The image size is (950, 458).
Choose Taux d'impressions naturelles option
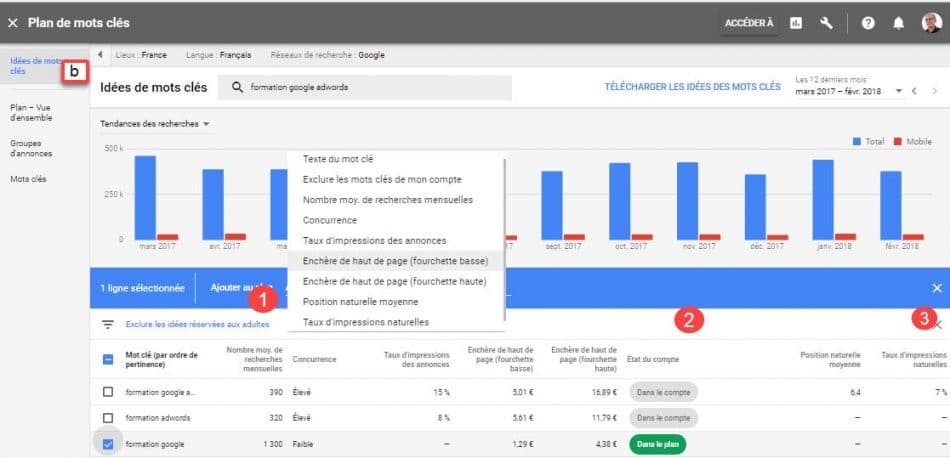tap(366, 322)
